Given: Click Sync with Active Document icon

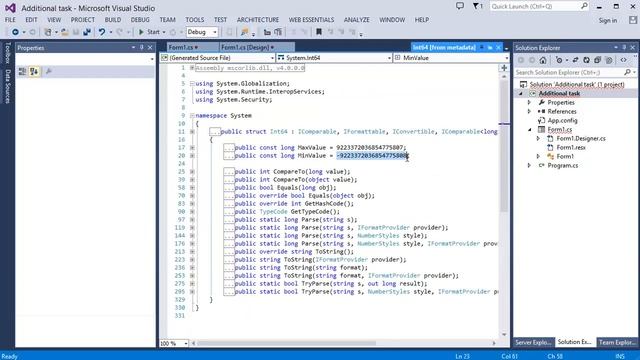Looking at the screenshot, I should pyautogui.click(x=576, y=60).
